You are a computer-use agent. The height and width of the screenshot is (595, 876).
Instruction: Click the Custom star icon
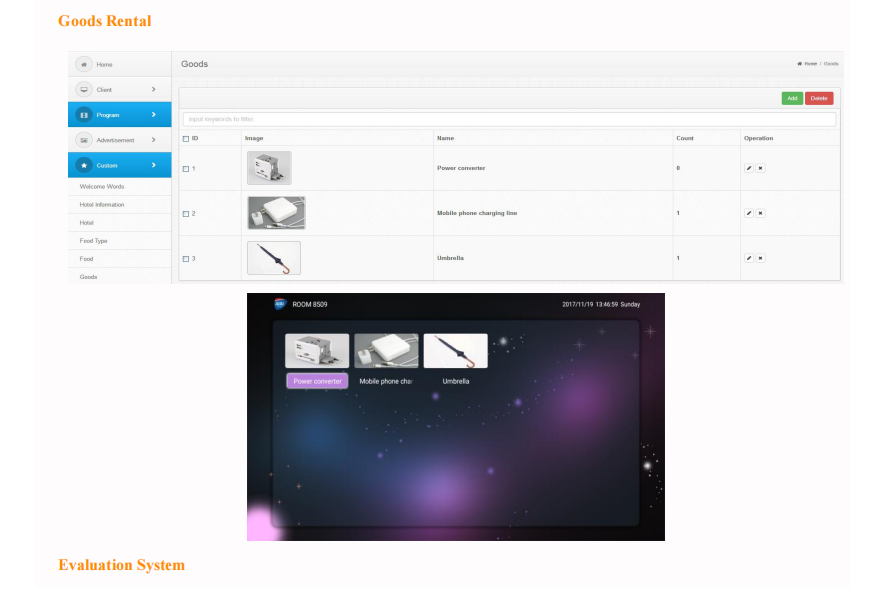(84, 165)
